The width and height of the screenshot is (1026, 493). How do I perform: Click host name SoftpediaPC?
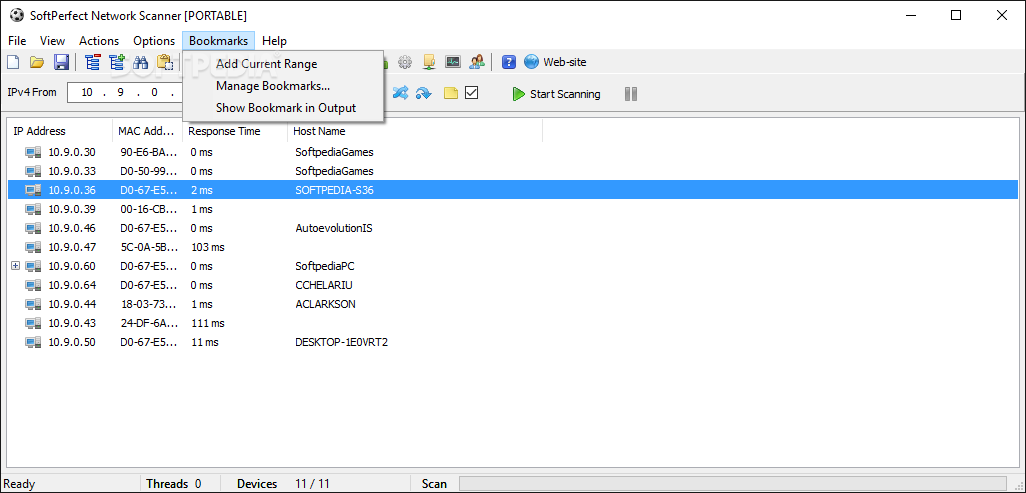coord(325,266)
